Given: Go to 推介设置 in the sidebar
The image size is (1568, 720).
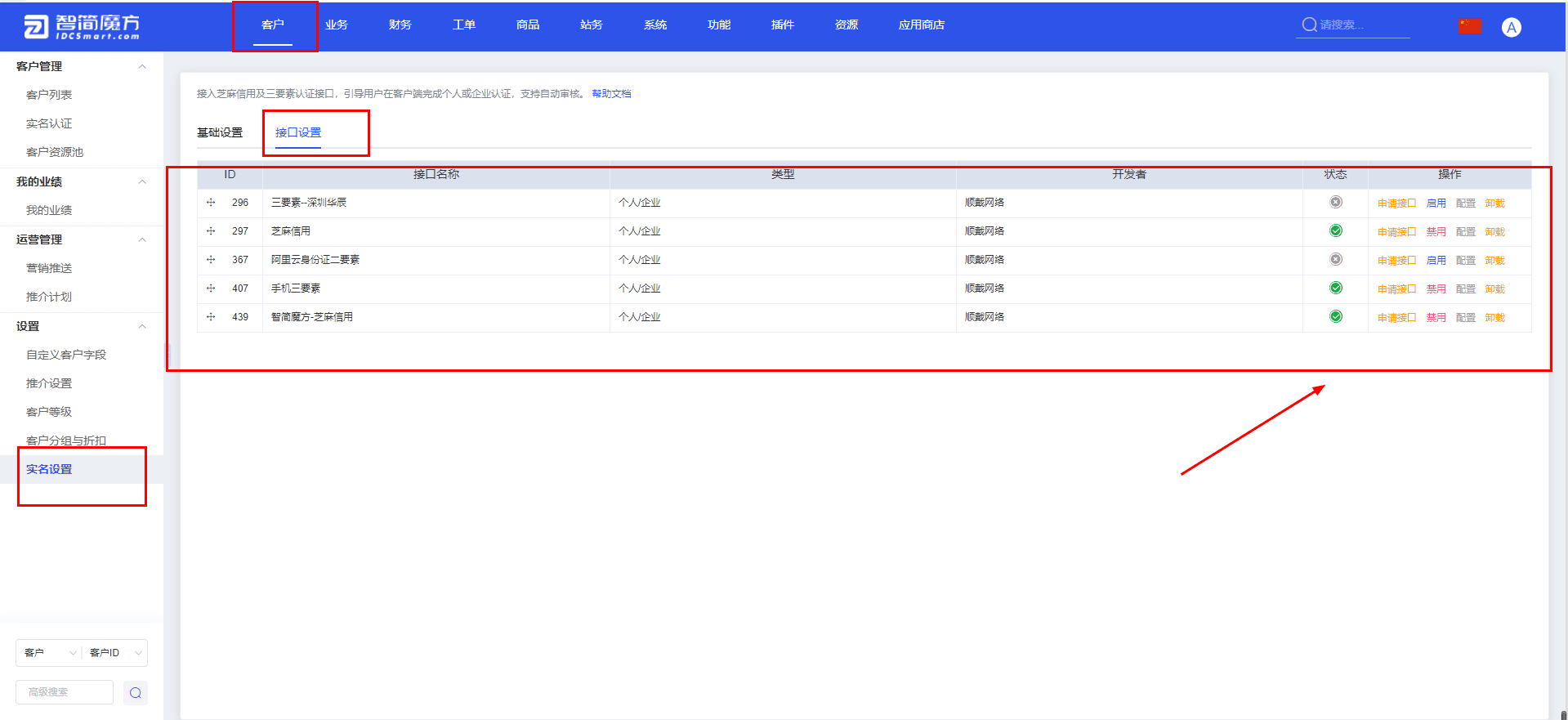Looking at the screenshot, I should (49, 383).
